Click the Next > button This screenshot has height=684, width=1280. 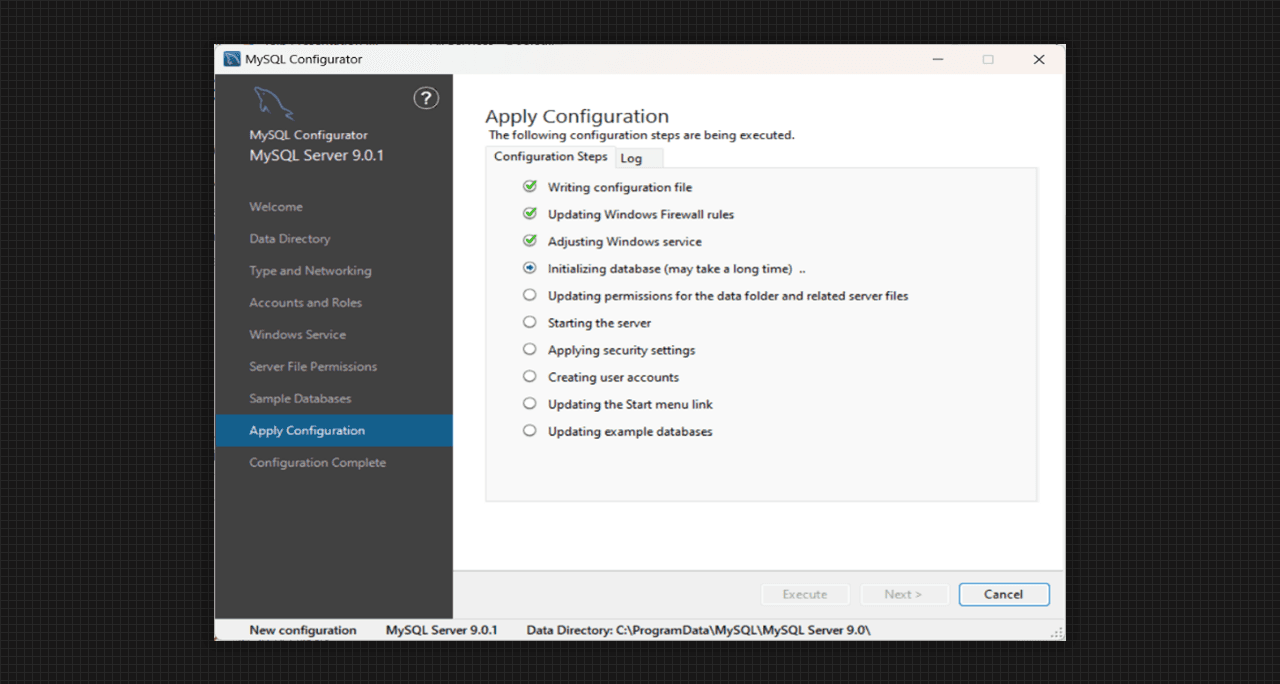[x=903, y=594]
